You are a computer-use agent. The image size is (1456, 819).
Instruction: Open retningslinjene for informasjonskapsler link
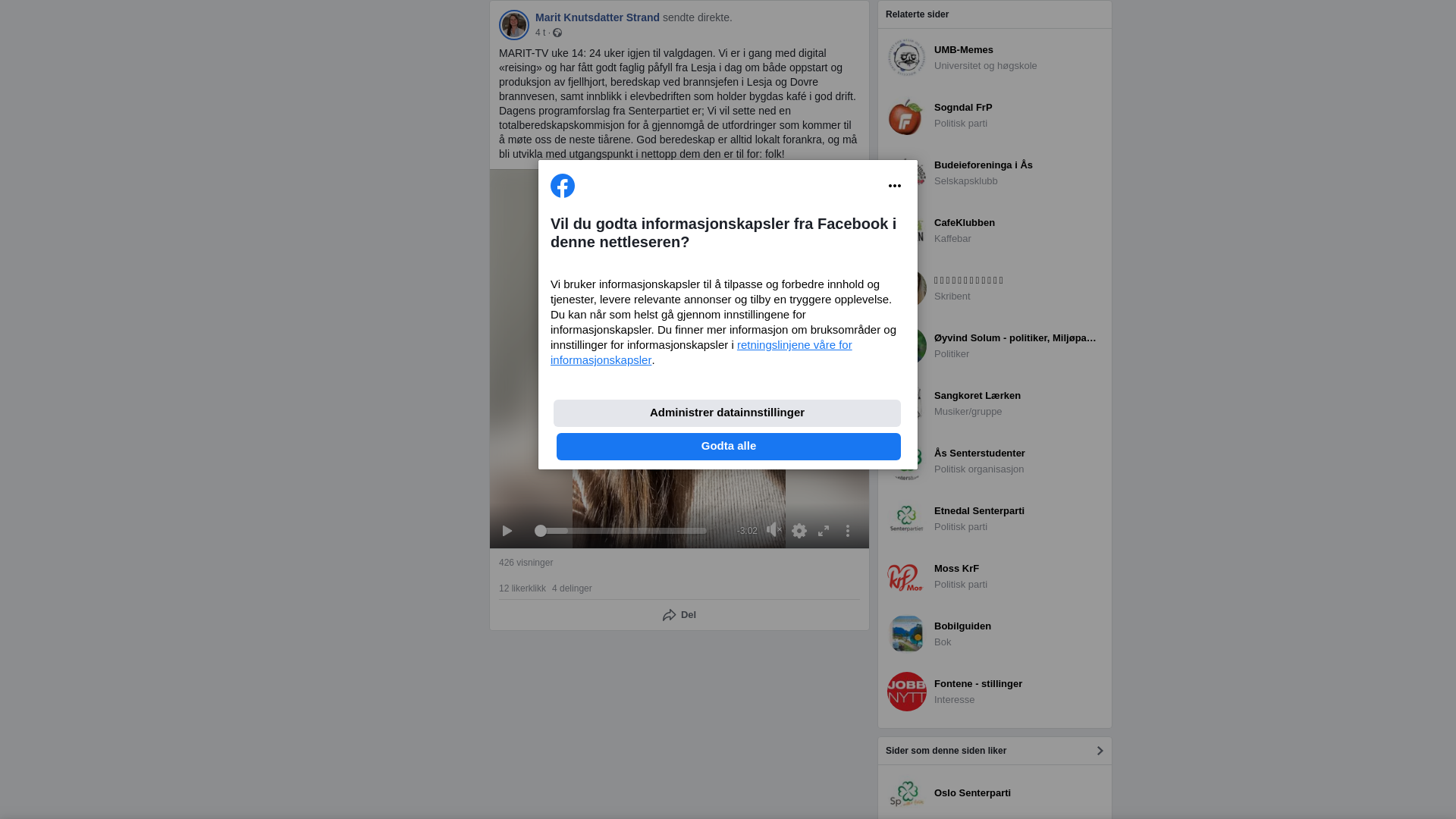click(x=701, y=353)
